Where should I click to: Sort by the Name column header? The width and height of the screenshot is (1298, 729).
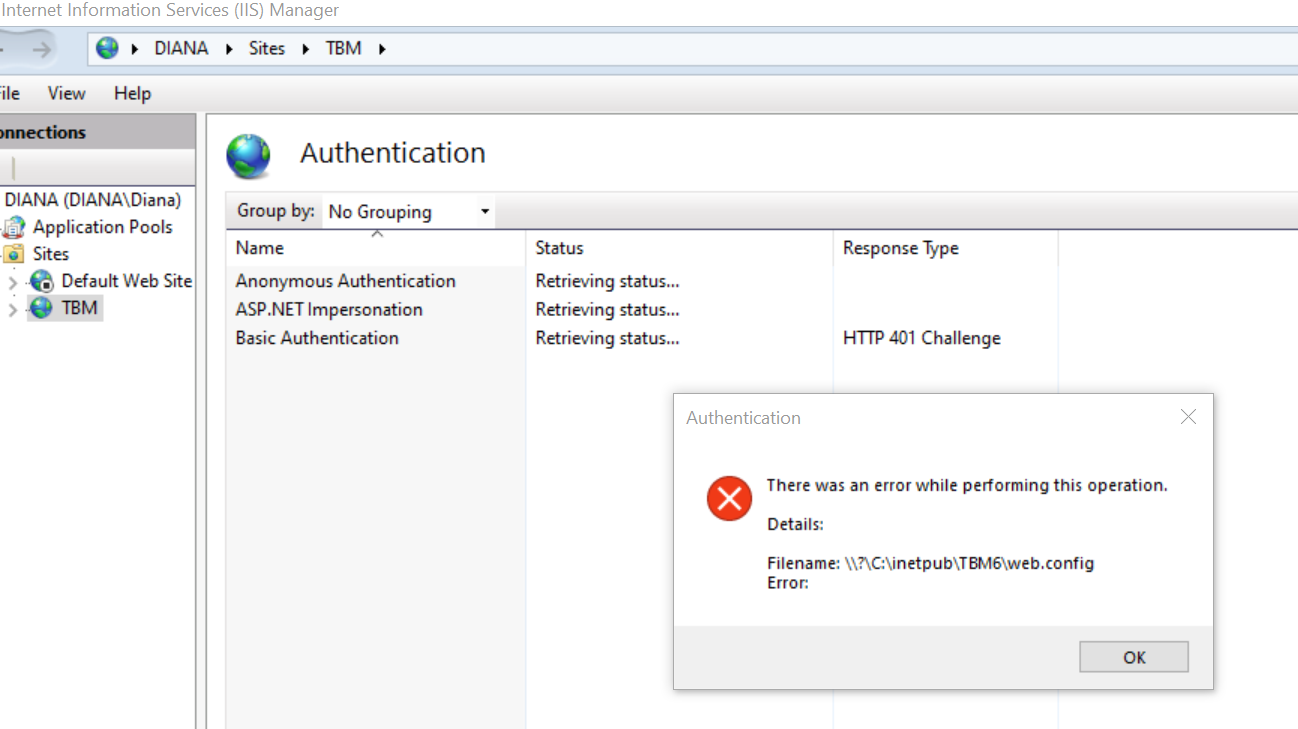pyautogui.click(x=375, y=248)
